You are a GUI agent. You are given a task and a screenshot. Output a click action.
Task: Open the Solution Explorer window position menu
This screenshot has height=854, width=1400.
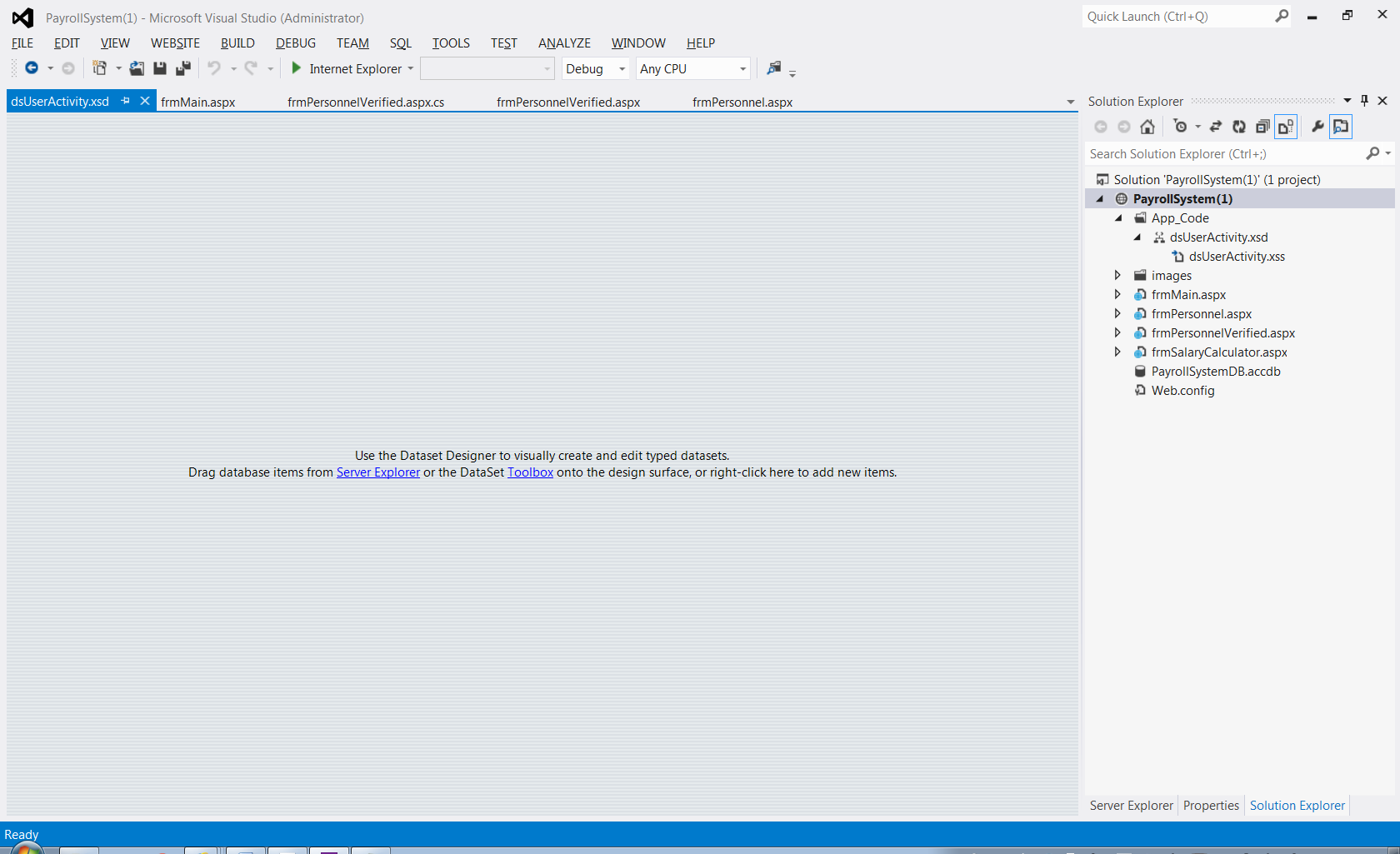1347,101
